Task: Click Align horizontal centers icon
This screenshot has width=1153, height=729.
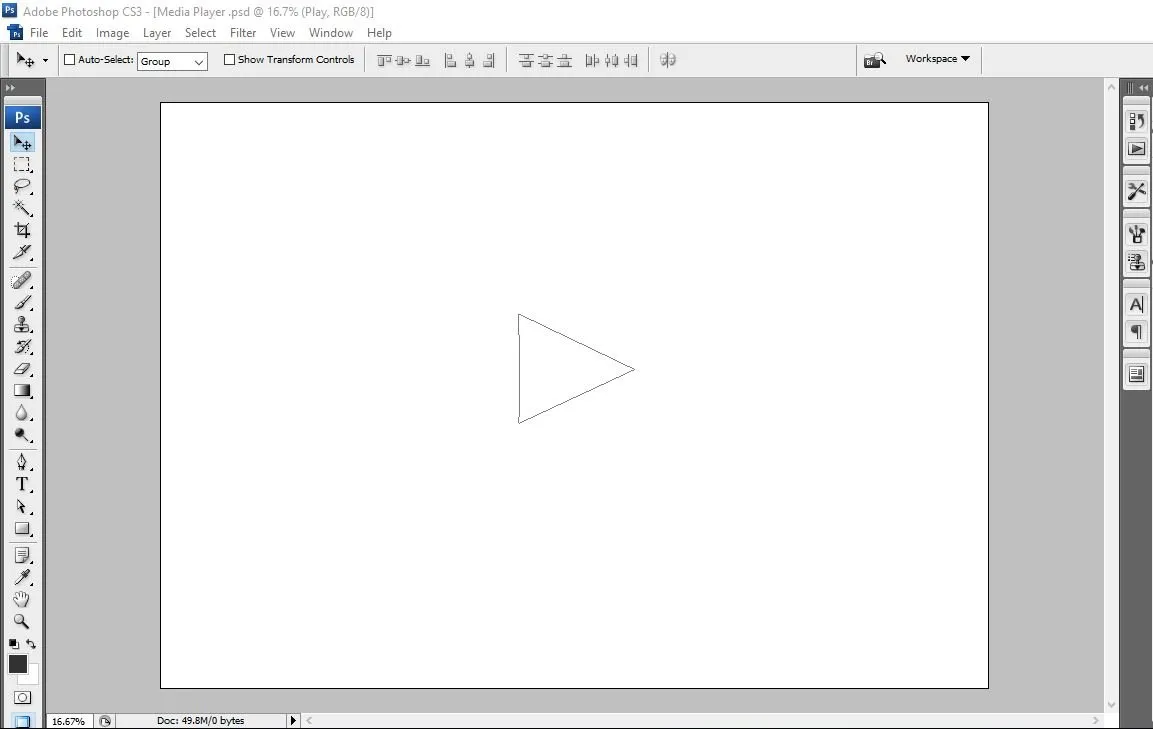Action: [x=469, y=60]
